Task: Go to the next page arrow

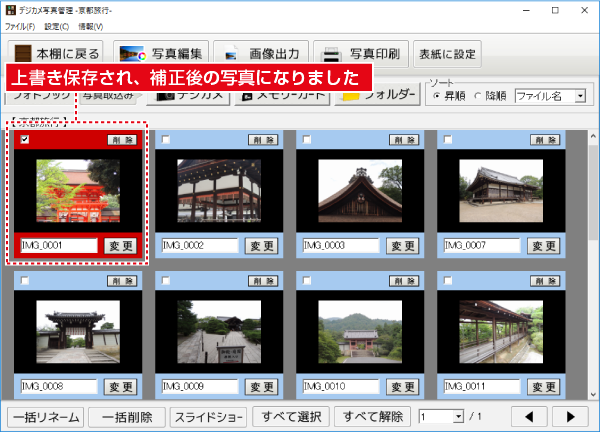Action: tap(569, 416)
